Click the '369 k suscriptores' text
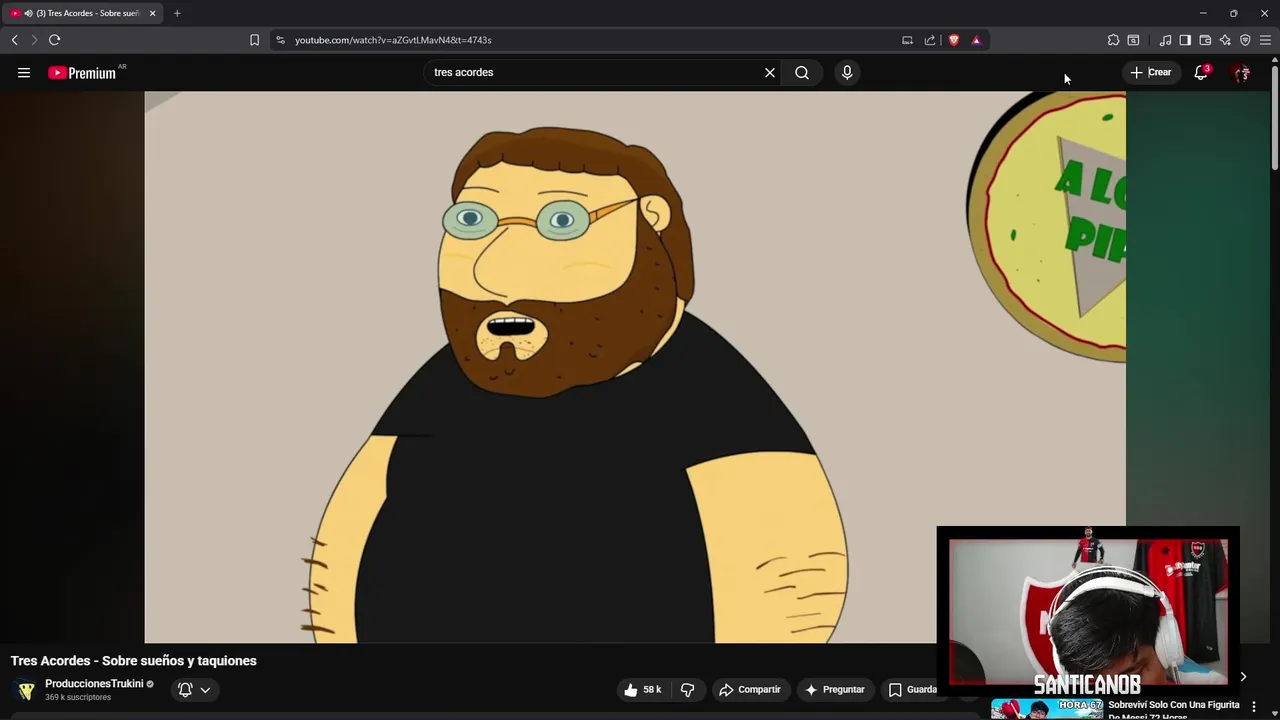 78,697
